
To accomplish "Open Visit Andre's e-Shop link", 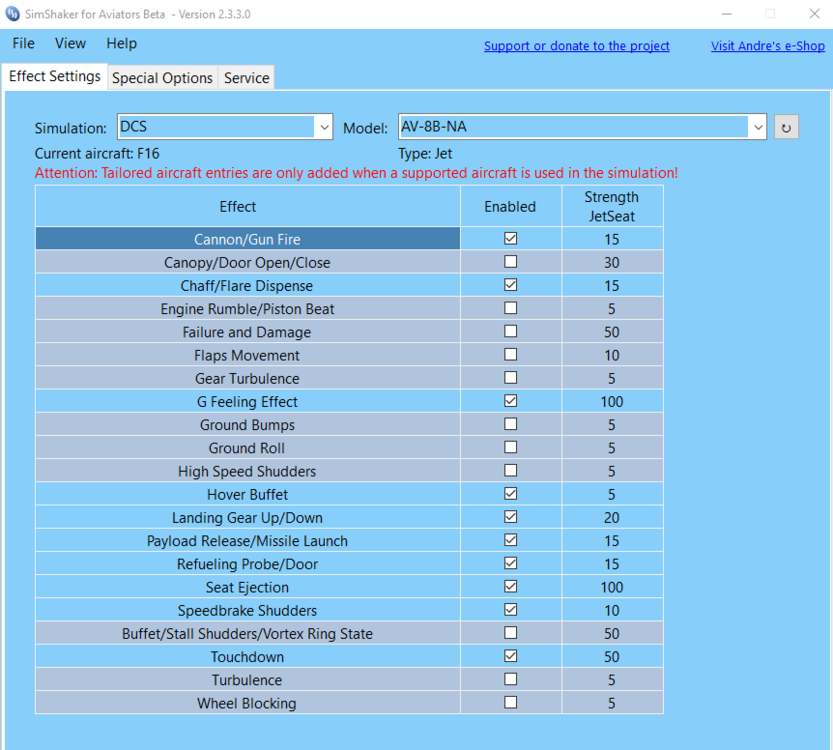I will pos(768,46).
